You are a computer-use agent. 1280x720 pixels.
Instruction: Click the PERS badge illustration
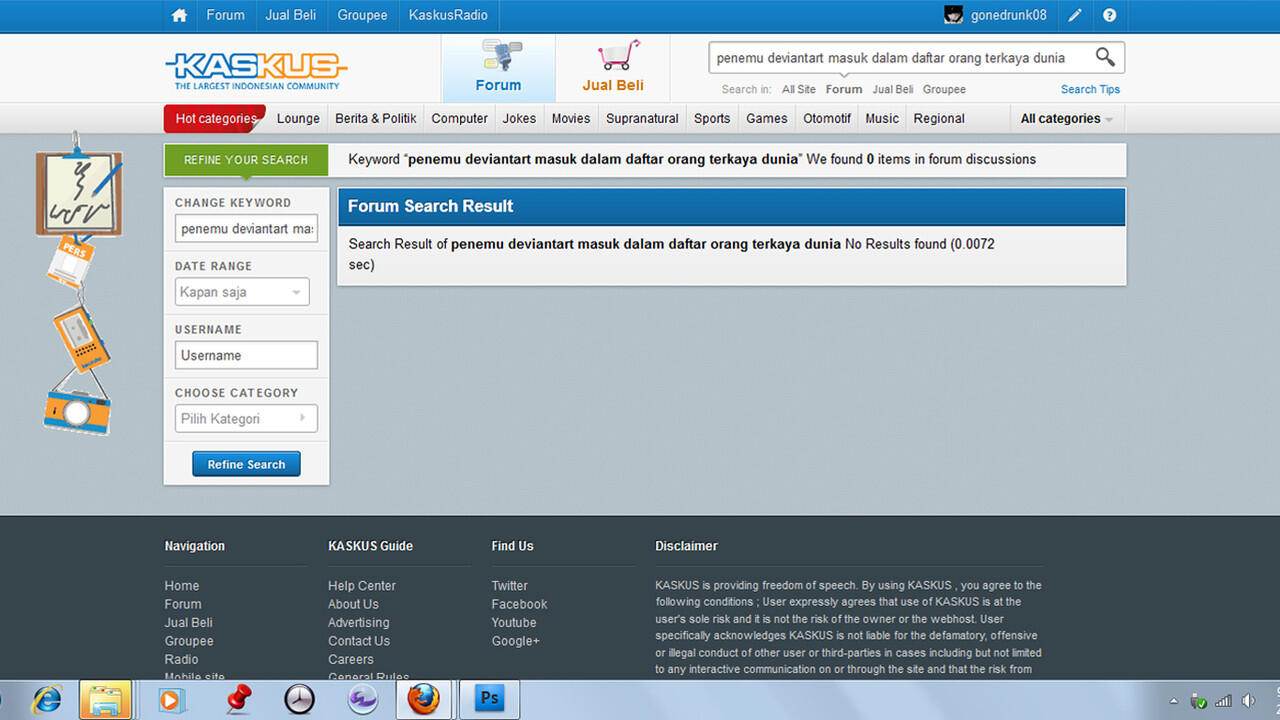71,261
